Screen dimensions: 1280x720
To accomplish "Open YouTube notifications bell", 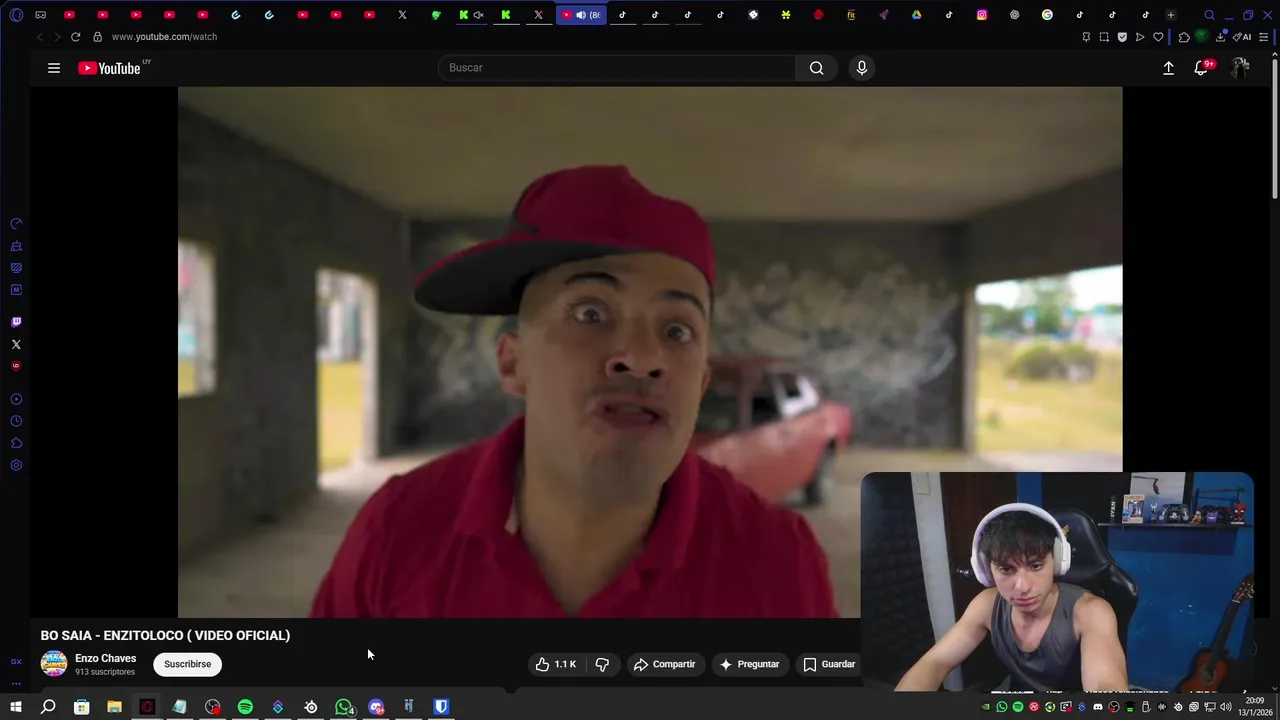I will [x=1201, y=68].
